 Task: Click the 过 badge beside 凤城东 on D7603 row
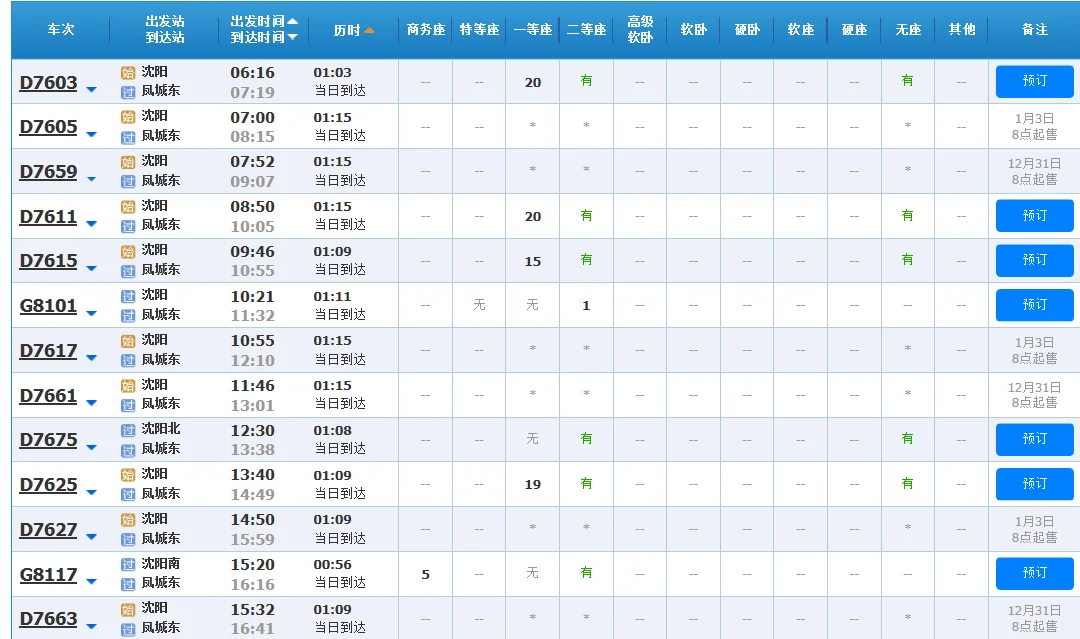pos(128,92)
